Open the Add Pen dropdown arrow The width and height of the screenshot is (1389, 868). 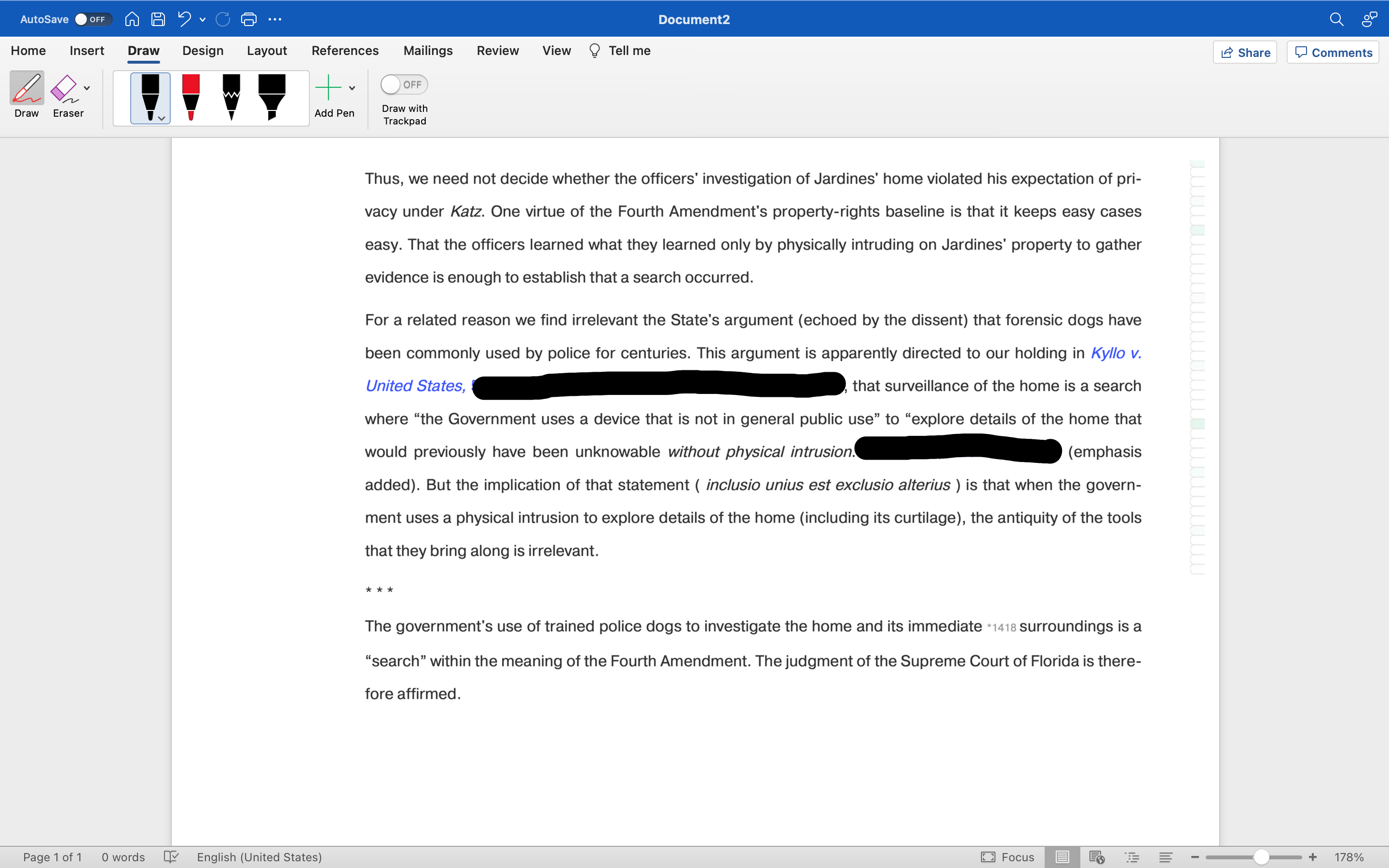(352, 88)
